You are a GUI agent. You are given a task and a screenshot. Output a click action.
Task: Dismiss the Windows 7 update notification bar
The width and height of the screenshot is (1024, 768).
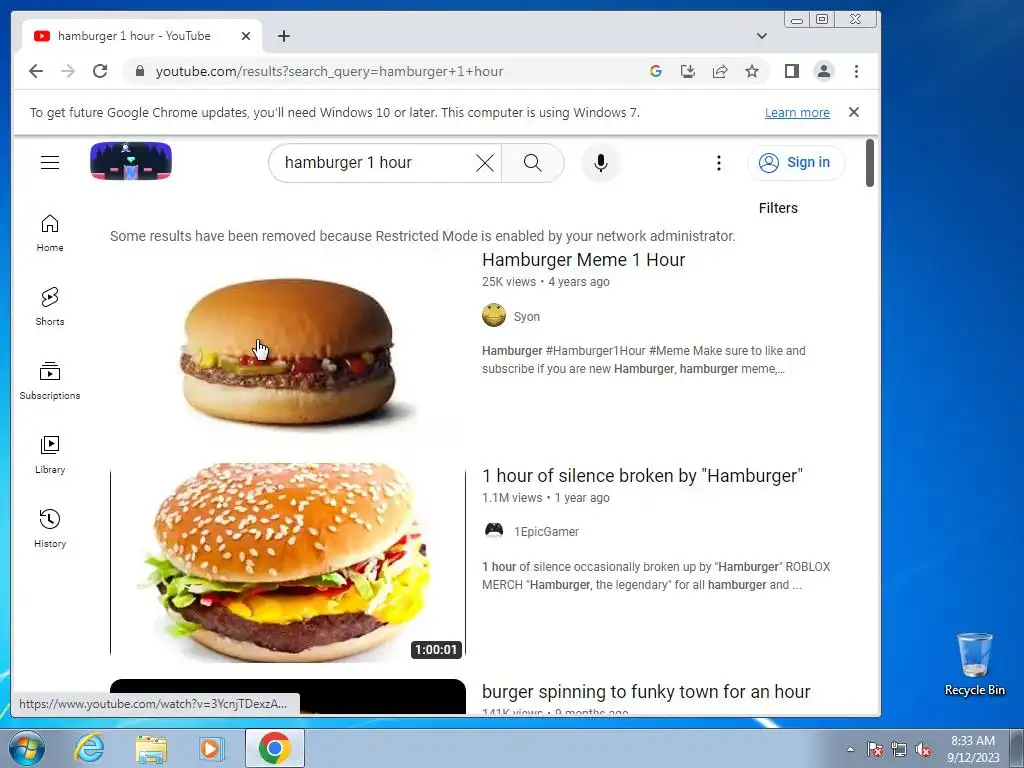click(854, 112)
